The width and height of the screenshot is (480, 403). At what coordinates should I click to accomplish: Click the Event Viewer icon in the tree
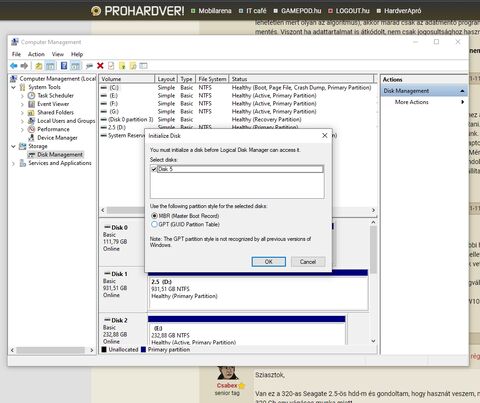pos(31,104)
